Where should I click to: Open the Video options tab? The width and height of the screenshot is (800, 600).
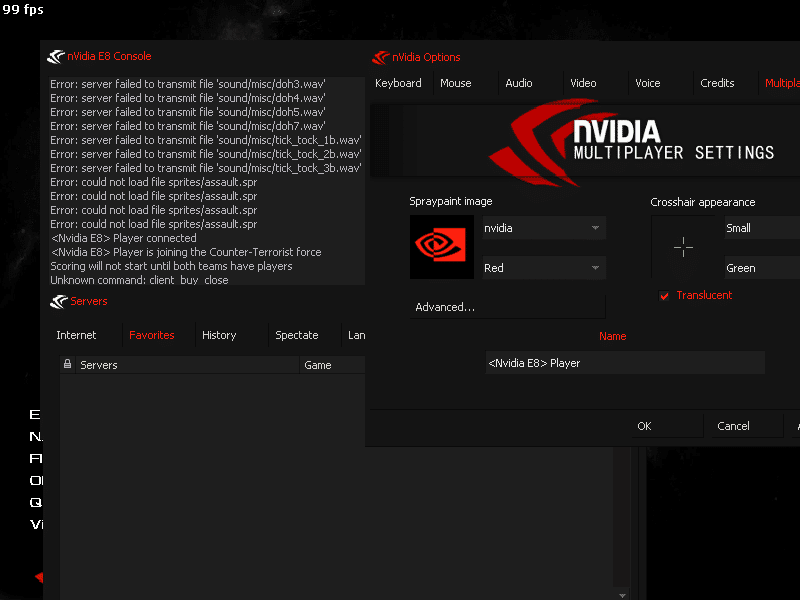point(583,83)
